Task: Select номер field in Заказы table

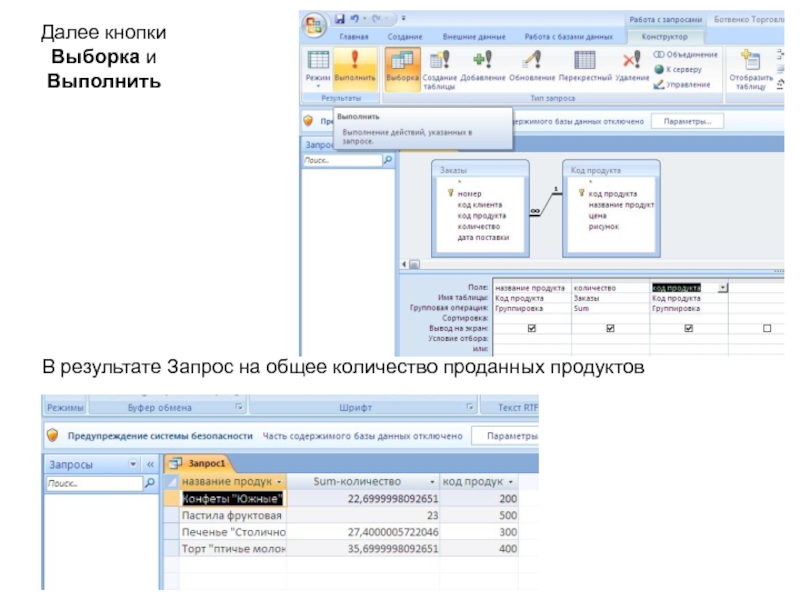Action: pyautogui.click(x=469, y=194)
